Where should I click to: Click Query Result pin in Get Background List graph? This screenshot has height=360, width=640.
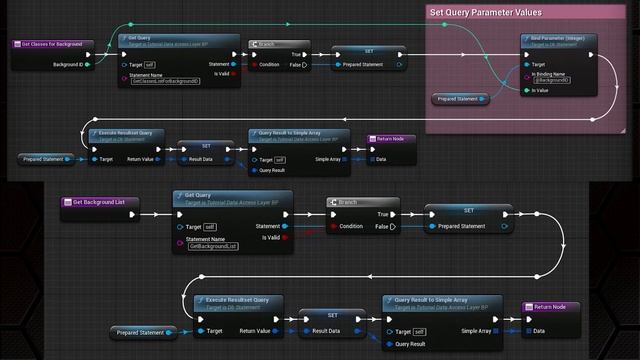point(389,344)
